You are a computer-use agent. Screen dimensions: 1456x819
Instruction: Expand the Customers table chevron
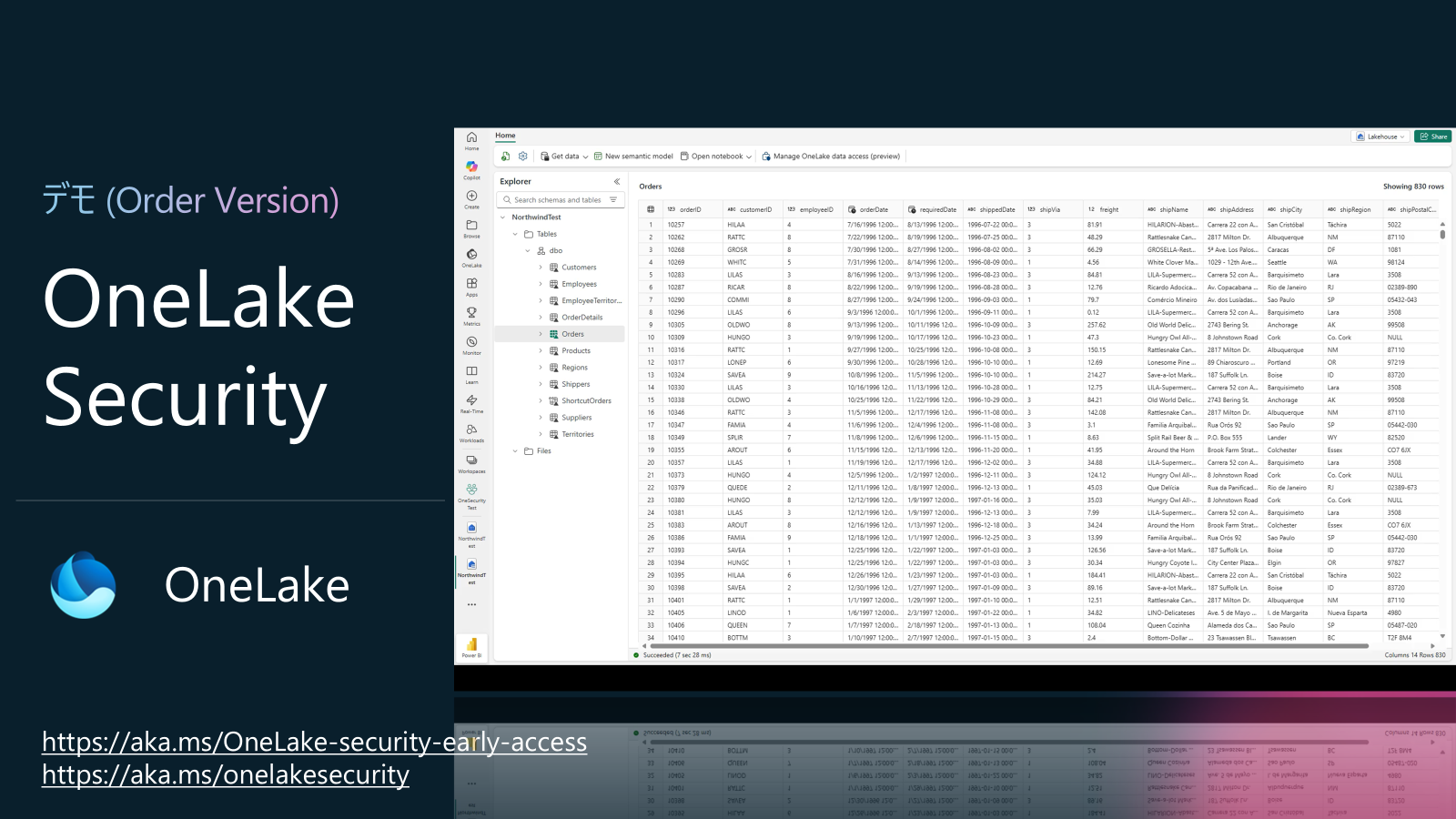(541, 268)
